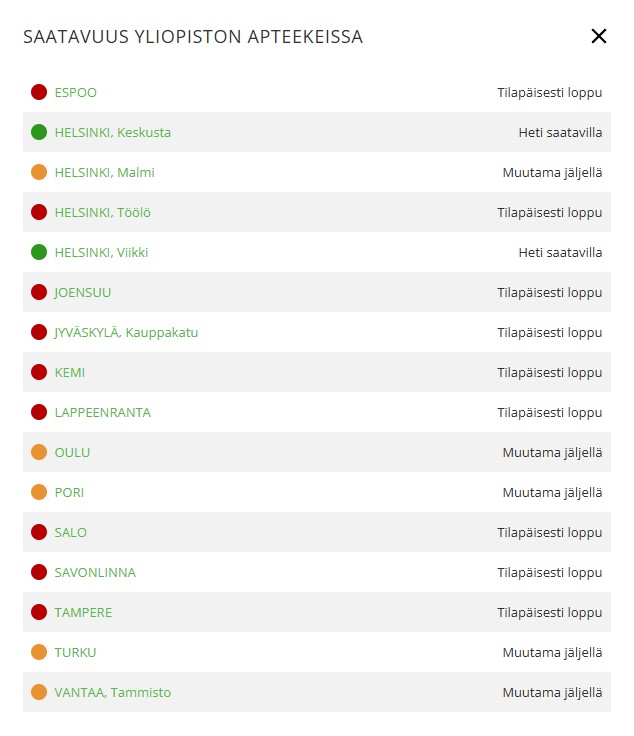634x736 pixels.
Task: Click the red status dot beside HELSINKI, Töölö
Action: pos(39,212)
